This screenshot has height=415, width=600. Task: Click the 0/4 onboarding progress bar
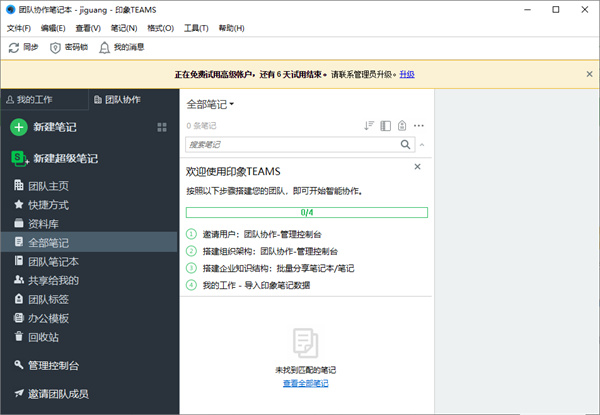306,213
